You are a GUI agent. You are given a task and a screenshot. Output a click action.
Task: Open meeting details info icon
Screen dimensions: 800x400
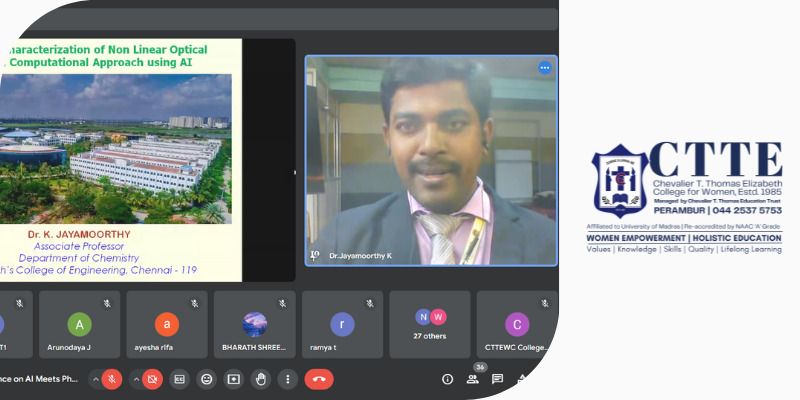(447, 379)
